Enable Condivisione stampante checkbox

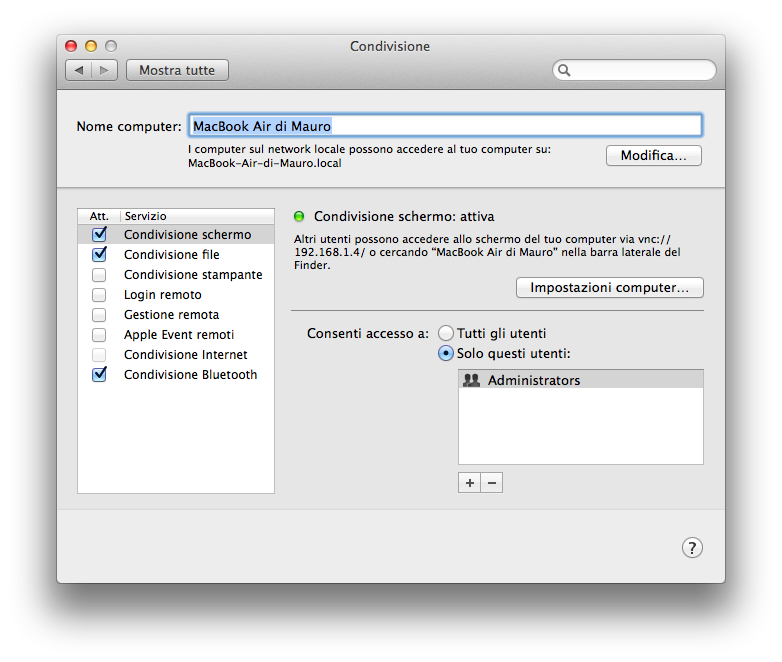click(99, 275)
